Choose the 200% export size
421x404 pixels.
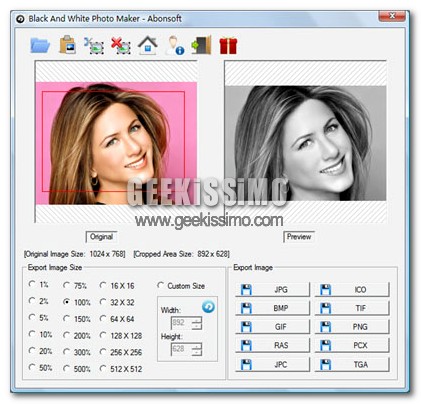[77, 335]
